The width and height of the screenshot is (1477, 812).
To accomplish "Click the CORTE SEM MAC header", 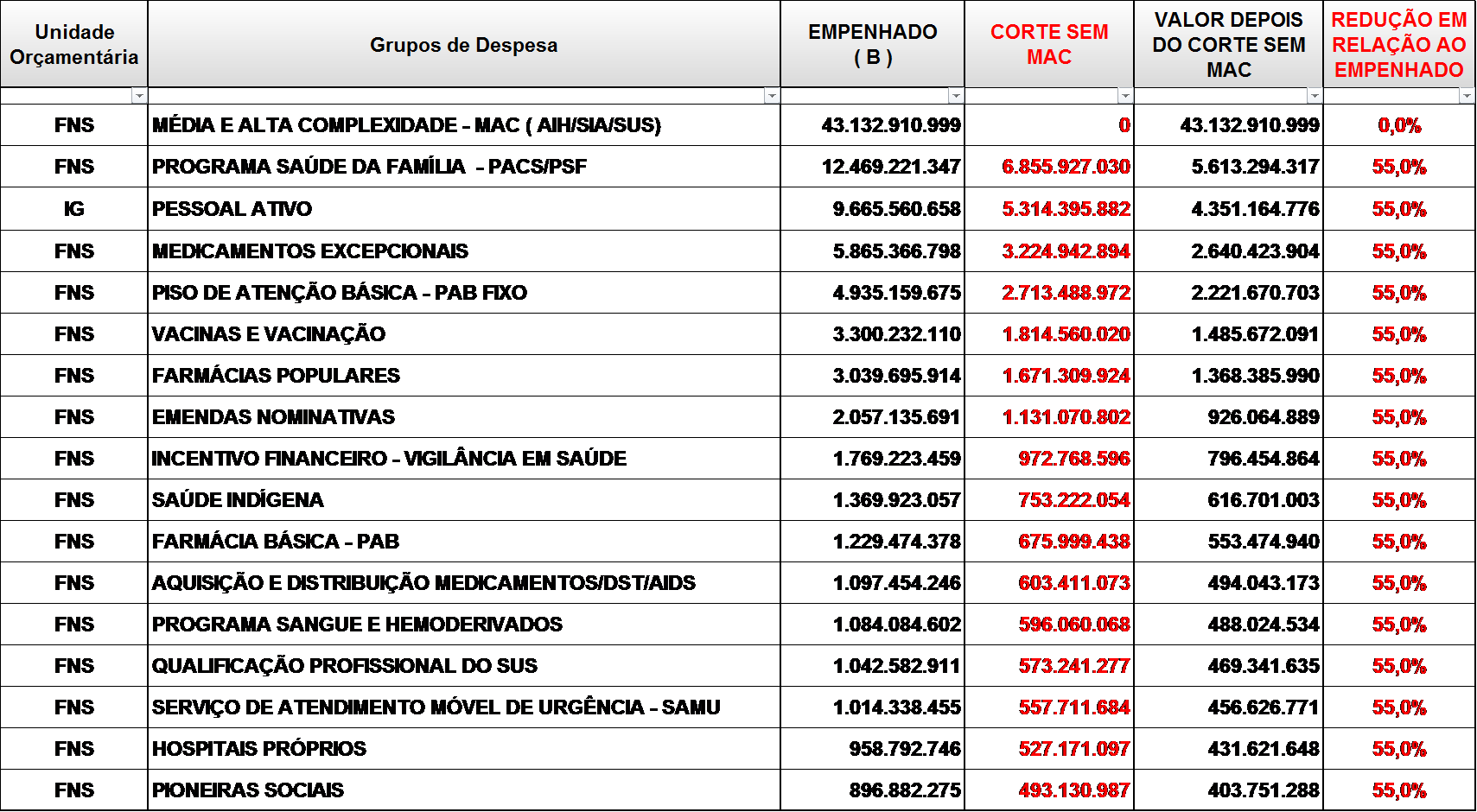I will pyautogui.click(x=1048, y=44).
